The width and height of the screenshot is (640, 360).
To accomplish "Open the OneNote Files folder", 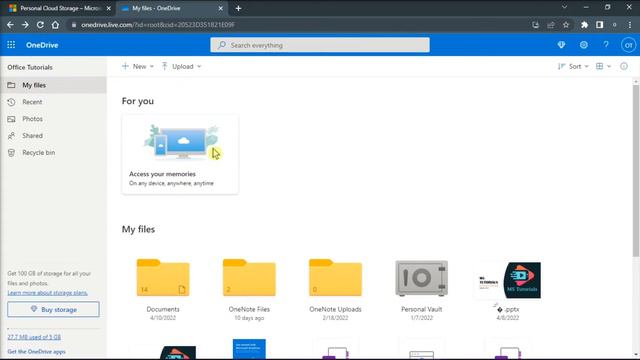I will pyautogui.click(x=249, y=278).
